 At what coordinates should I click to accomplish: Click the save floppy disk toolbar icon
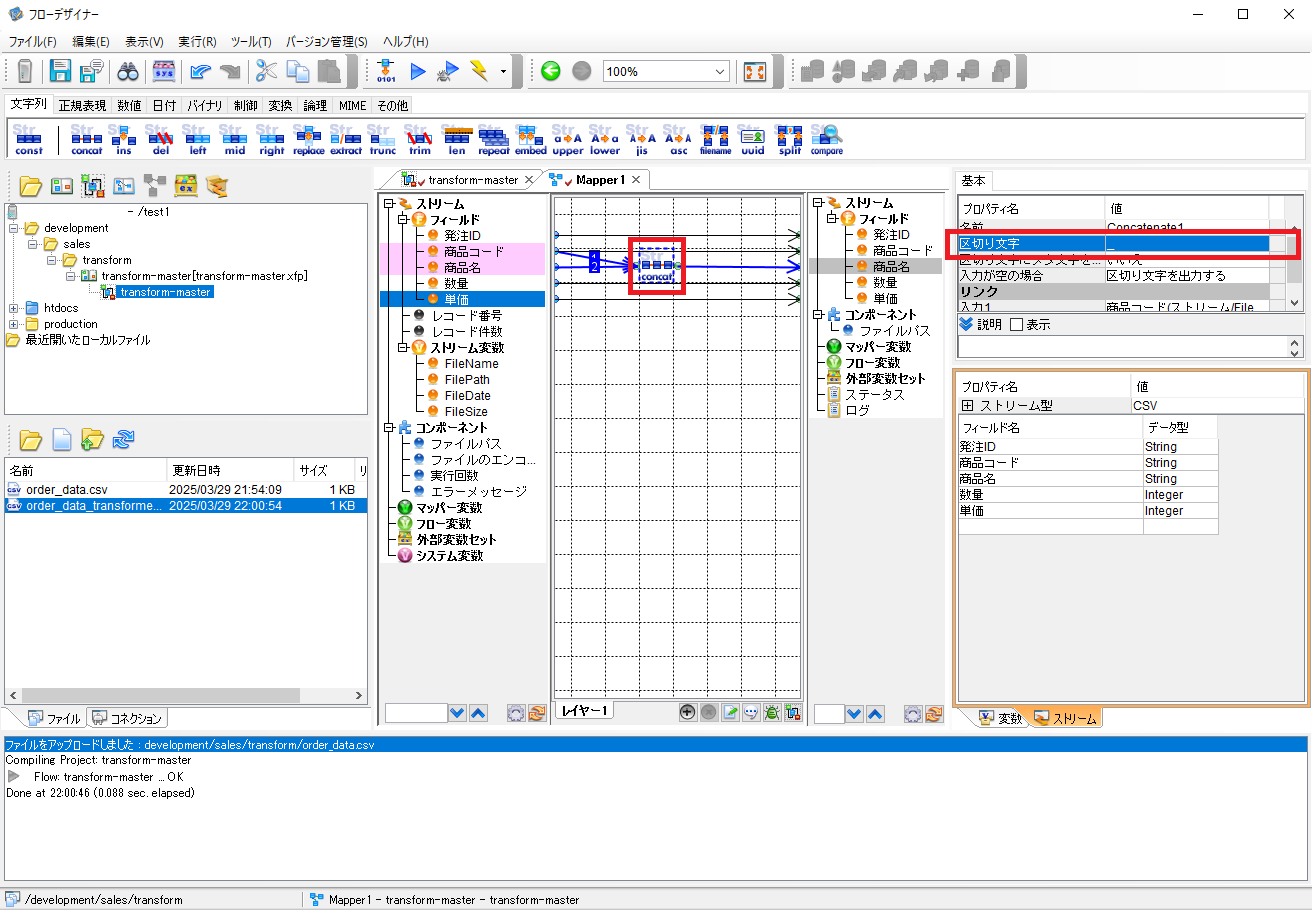[x=61, y=71]
